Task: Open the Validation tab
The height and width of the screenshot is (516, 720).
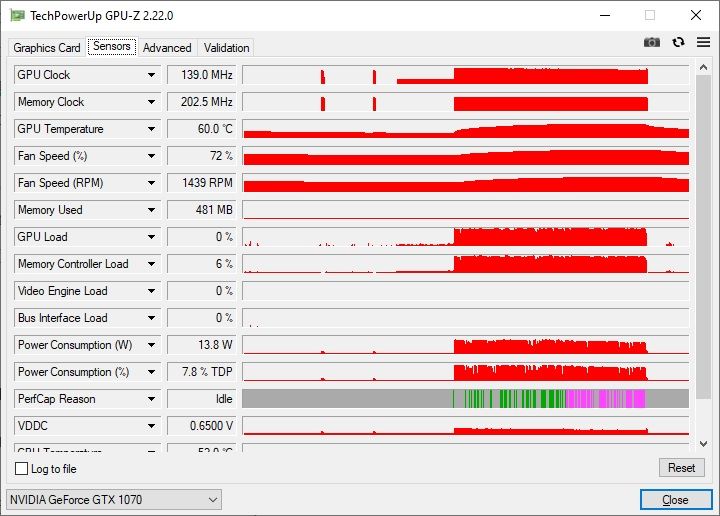Action: (226, 48)
